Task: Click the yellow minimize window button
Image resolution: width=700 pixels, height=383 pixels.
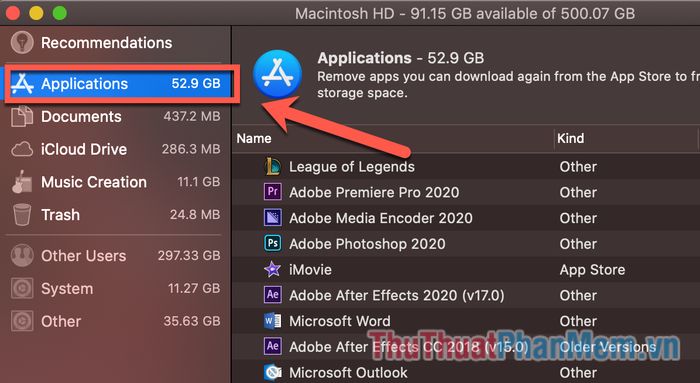Action: (x=36, y=13)
